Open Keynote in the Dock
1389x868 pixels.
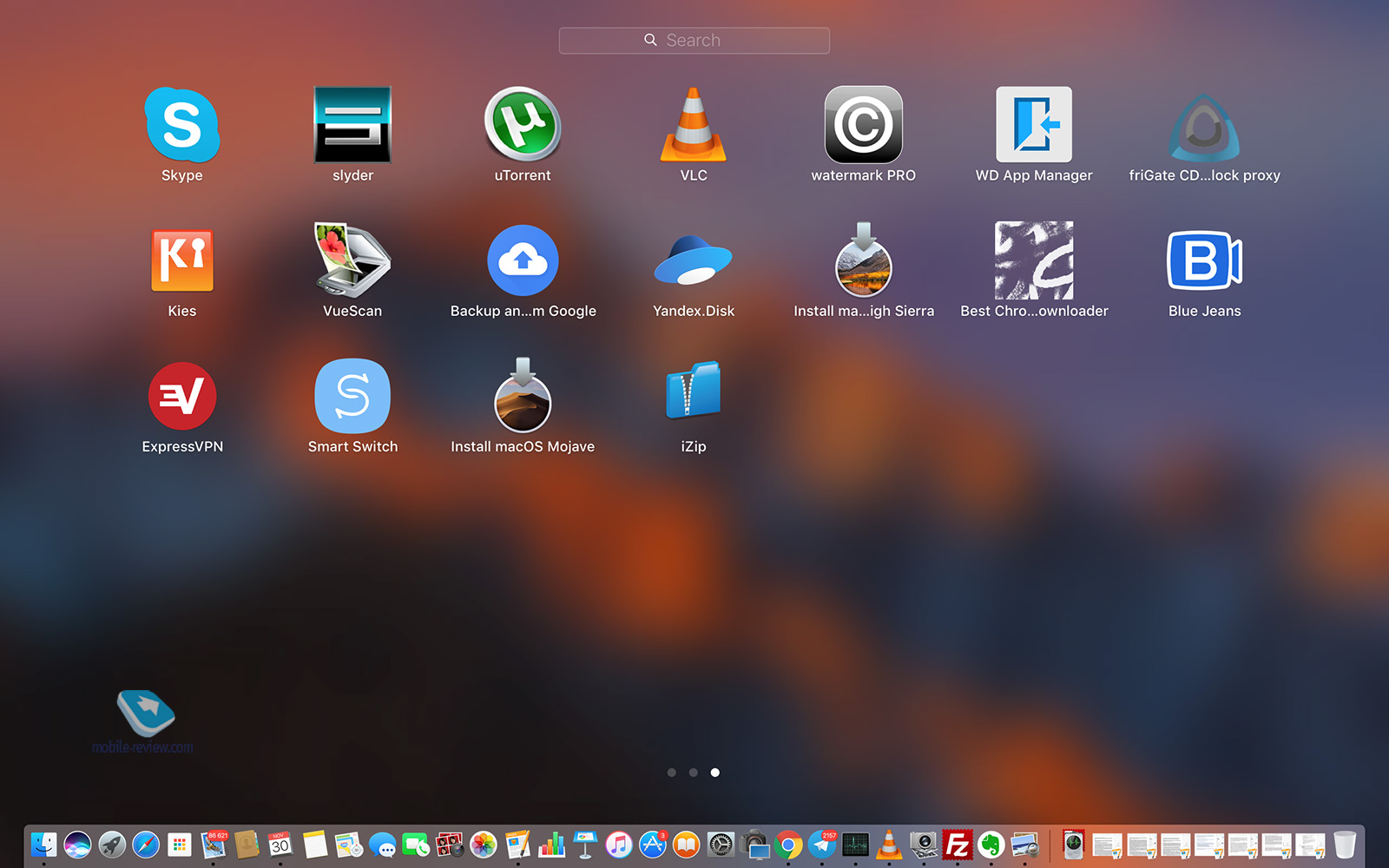click(x=585, y=845)
